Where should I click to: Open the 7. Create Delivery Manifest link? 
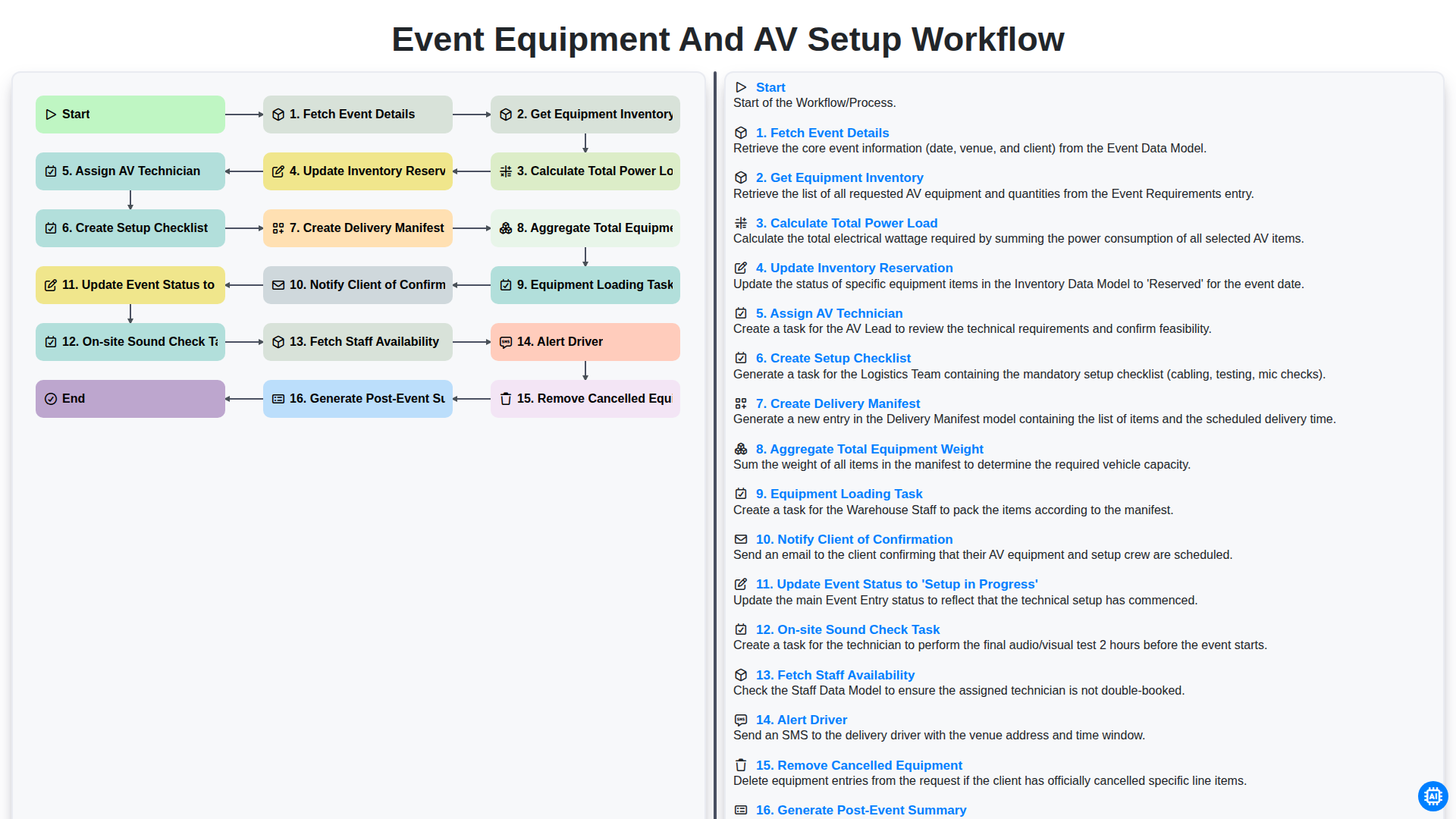[x=838, y=403]
